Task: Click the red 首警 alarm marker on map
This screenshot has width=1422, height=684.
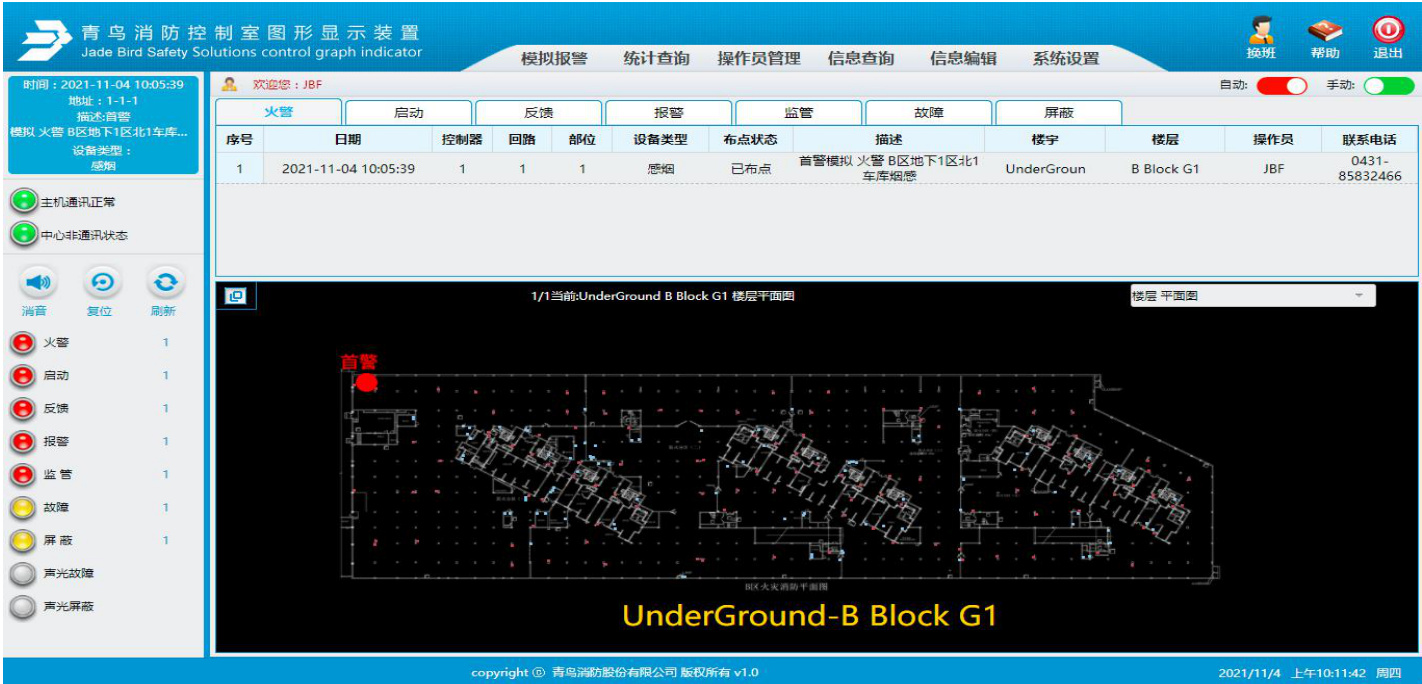Action: click(x=367, y=382)
